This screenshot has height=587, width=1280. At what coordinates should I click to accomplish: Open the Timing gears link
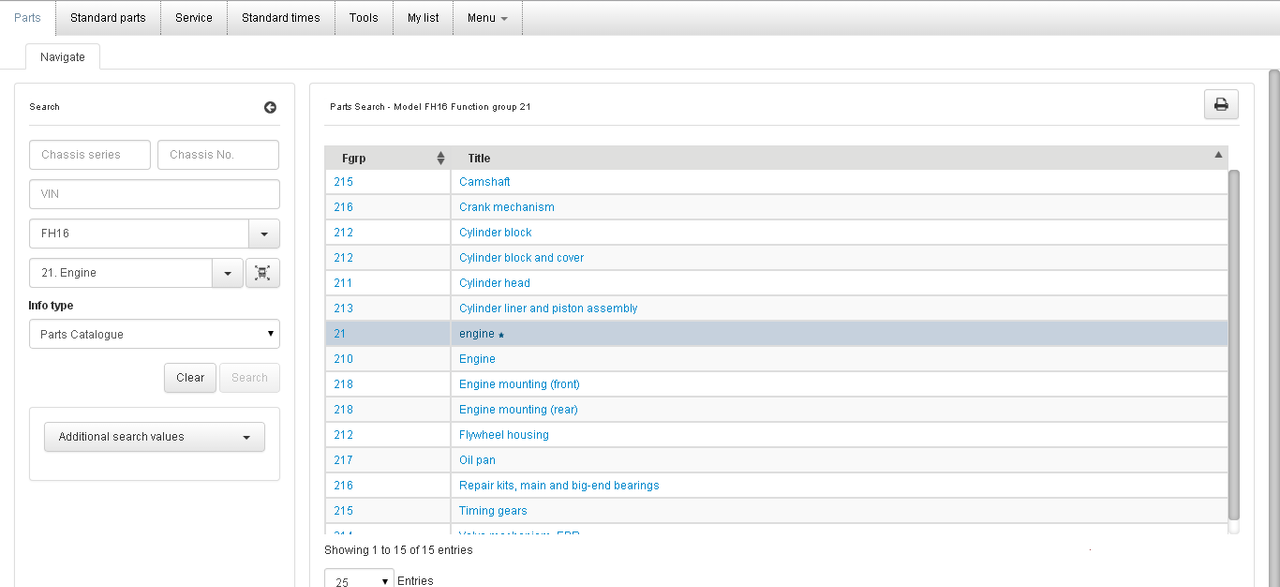pos(493,511)
